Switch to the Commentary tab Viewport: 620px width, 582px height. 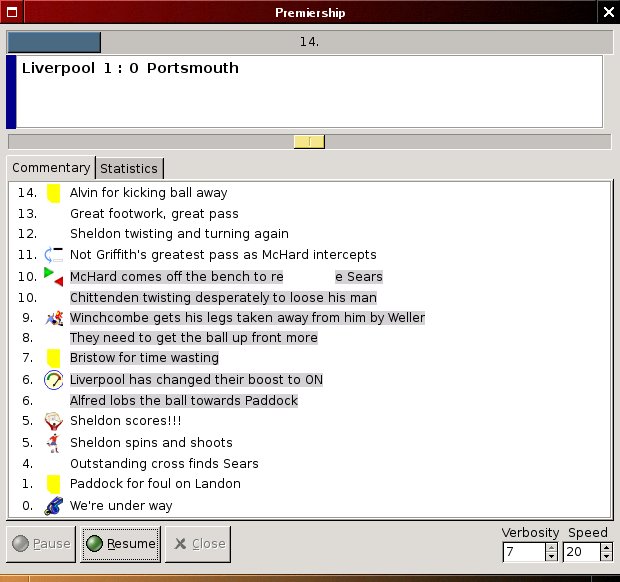(x=51, y=168)
